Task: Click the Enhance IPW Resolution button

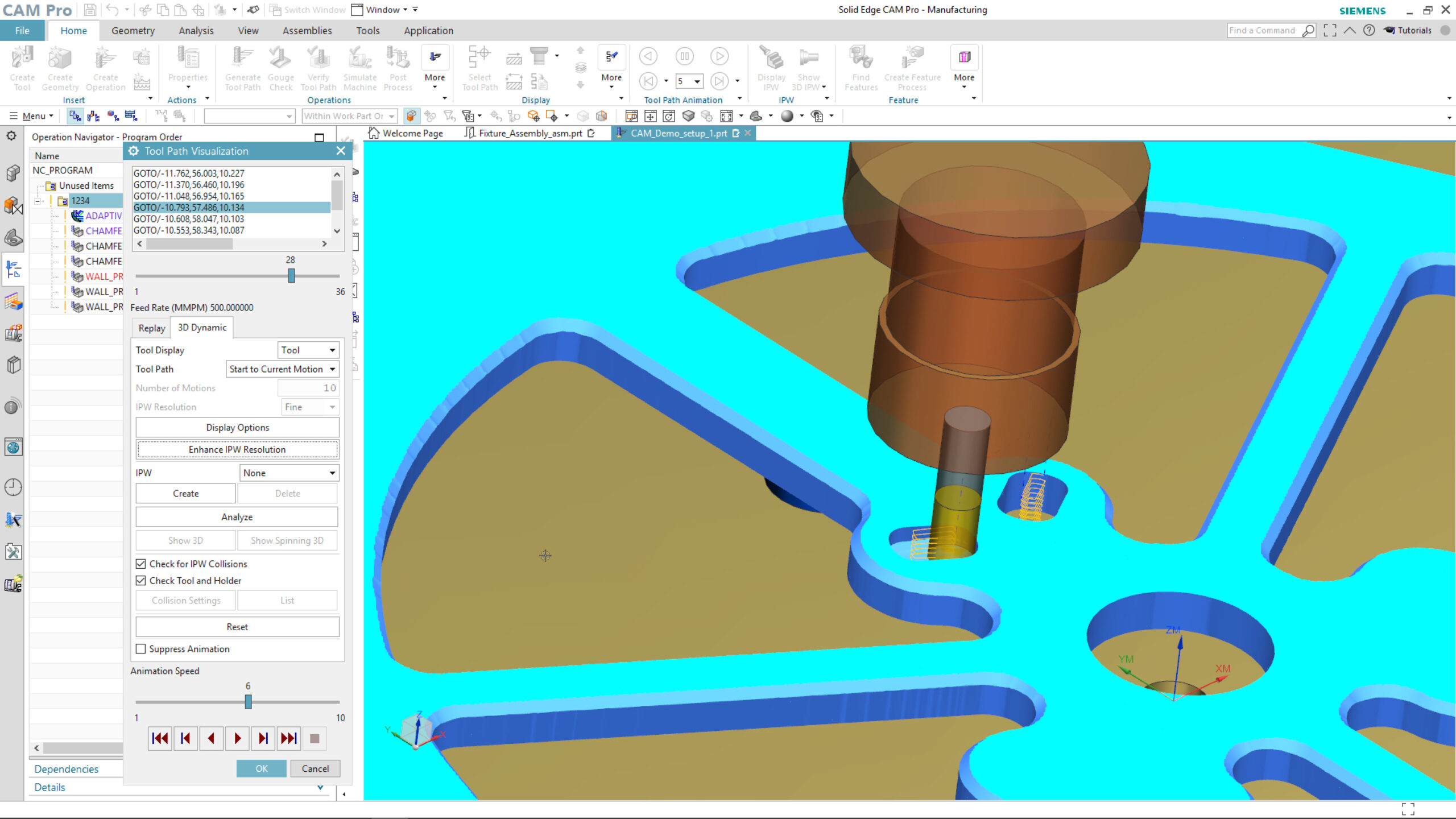Action: (x=237, y=449)
